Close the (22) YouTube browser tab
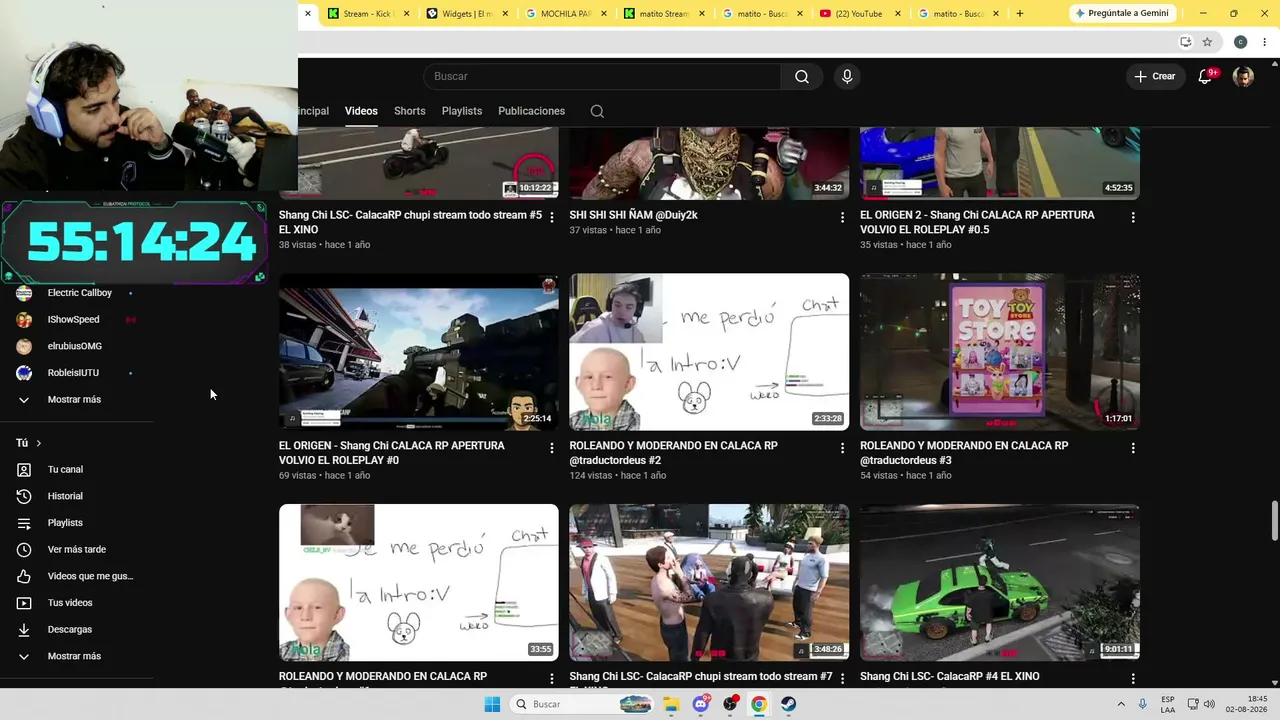The width and height of the screenshot is (1280, 720). (898, 14)
